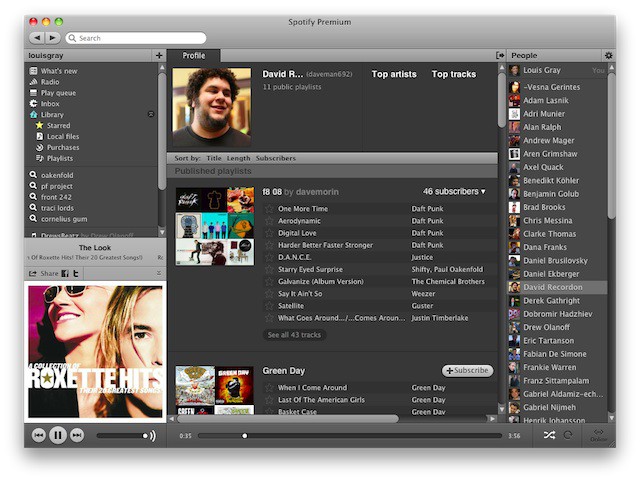
Task: Subscribe to the Green Day playlist
Action: tap(467, 371)
